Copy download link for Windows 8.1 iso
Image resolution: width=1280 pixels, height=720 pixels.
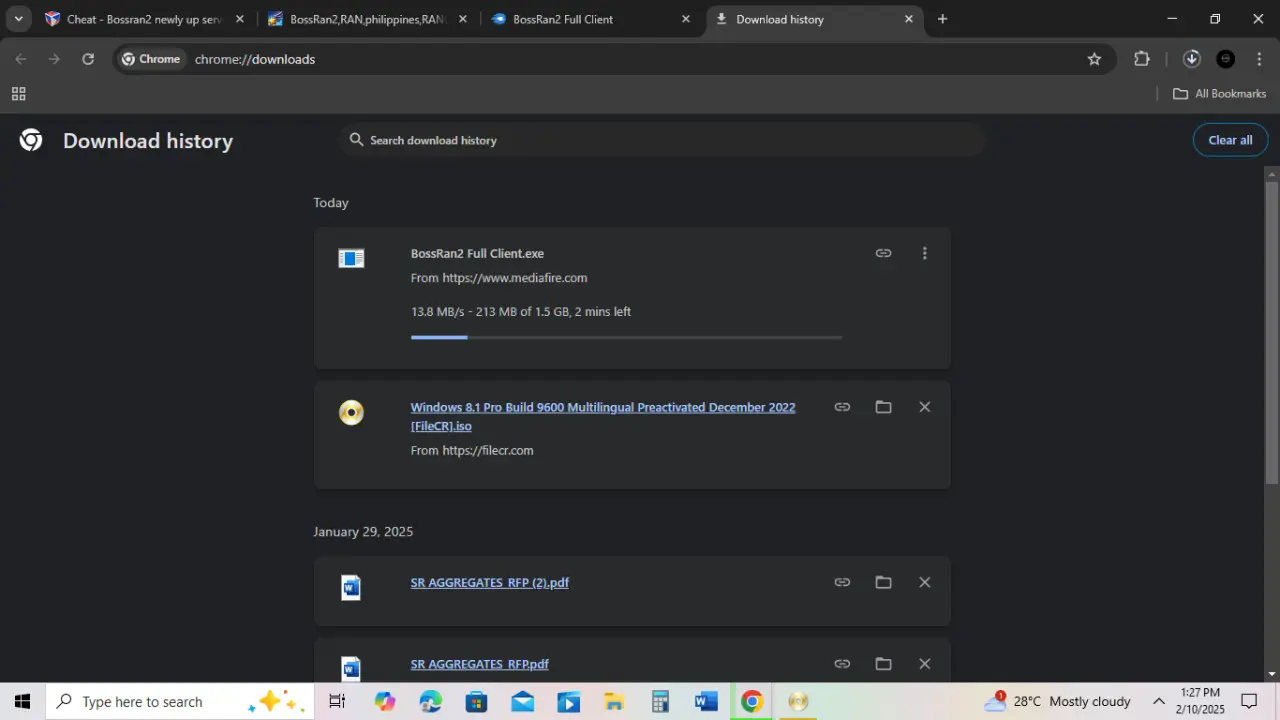point(842,407)
